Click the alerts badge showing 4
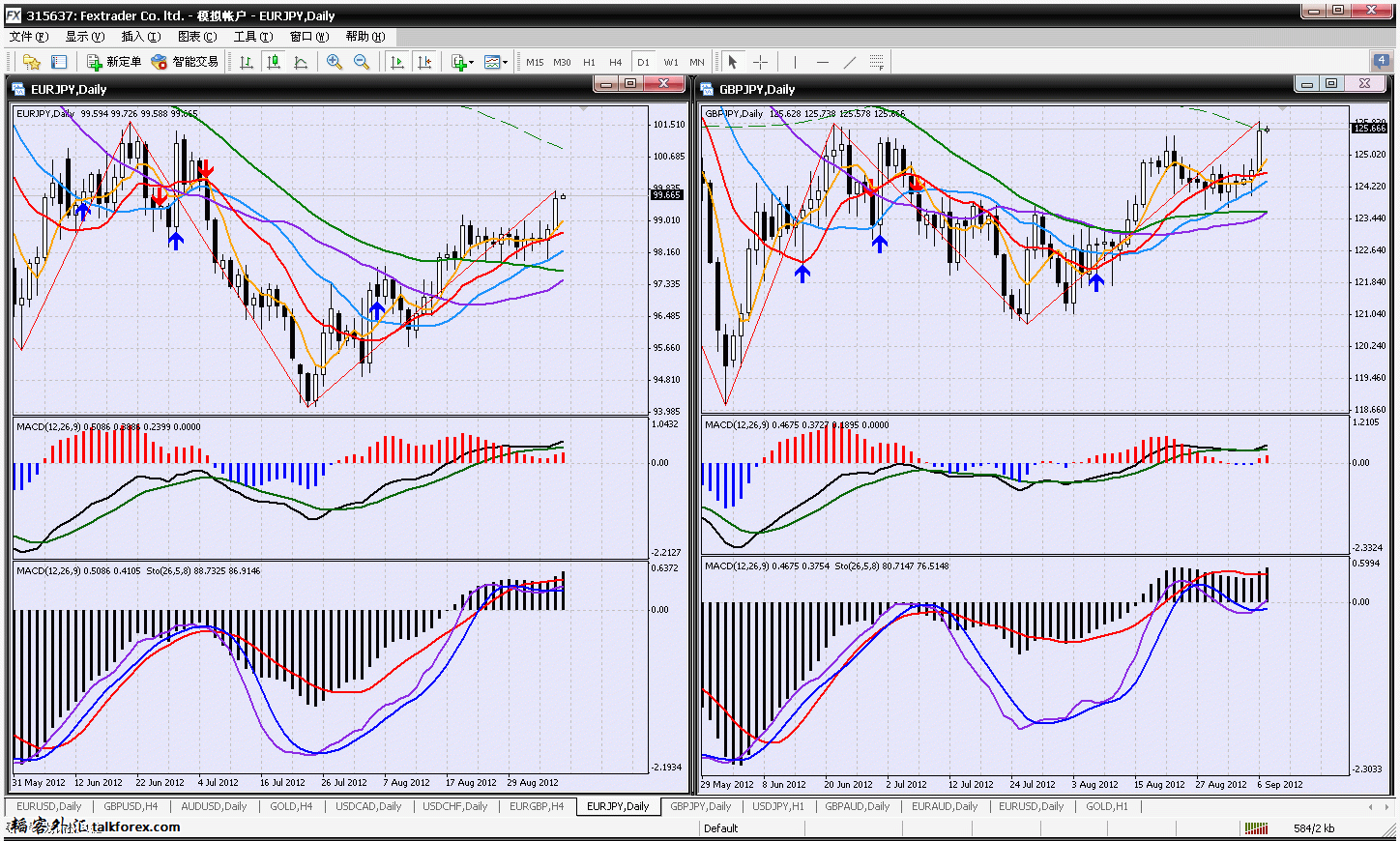This screenshot has width=1400, height=841. [1382, 61]
